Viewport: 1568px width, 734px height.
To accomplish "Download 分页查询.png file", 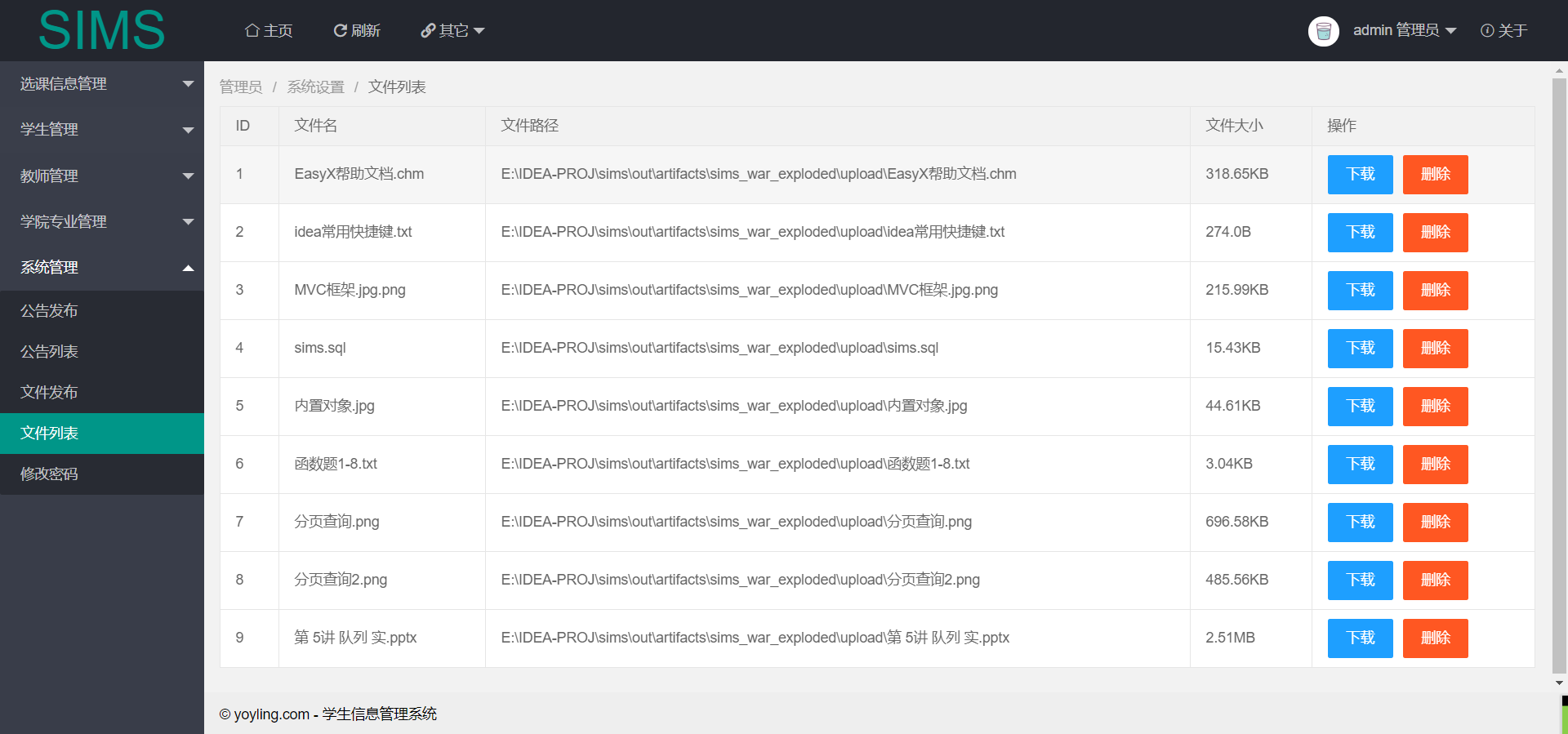I will pyautogui.click(x=1360, y=523).
